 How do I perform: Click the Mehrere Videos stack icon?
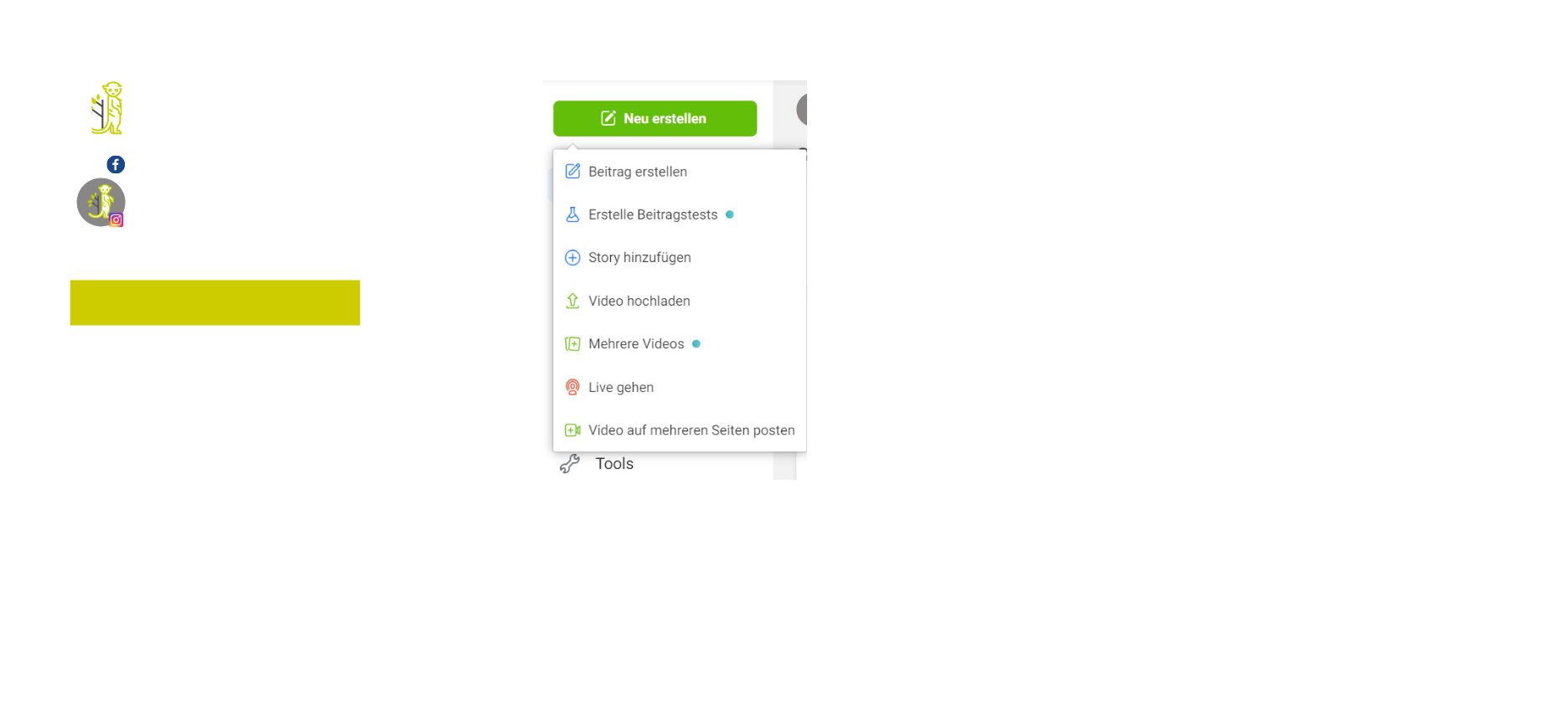click(x=572, y=343)
